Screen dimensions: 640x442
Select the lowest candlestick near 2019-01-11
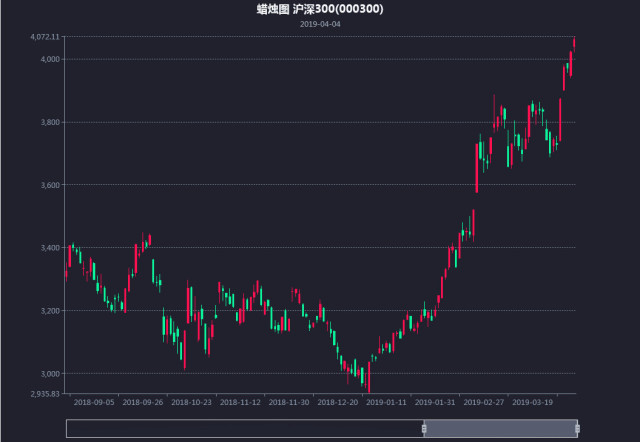click(x=368, y=379)
